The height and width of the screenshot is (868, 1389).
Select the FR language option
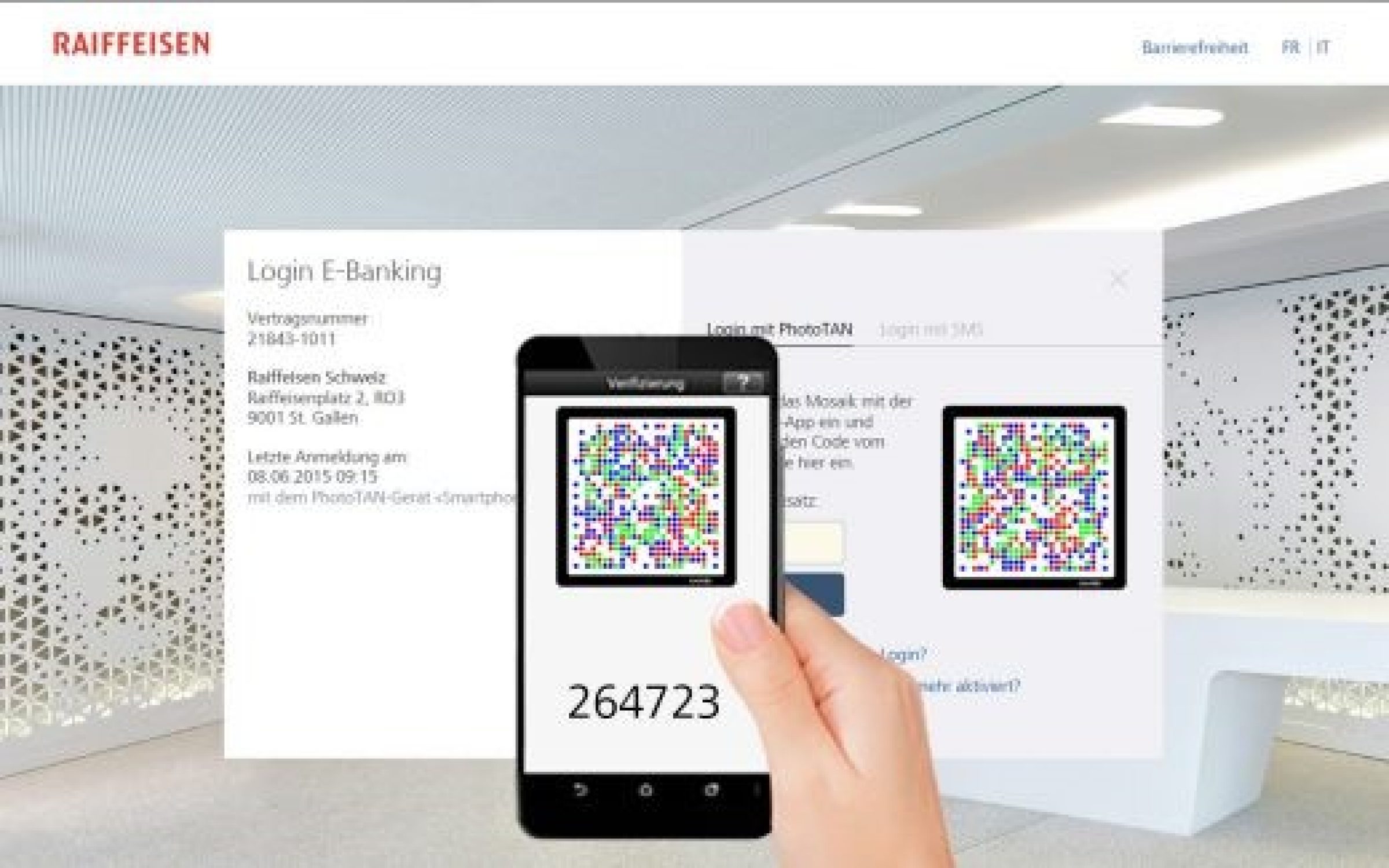(x=1291, y=47)
